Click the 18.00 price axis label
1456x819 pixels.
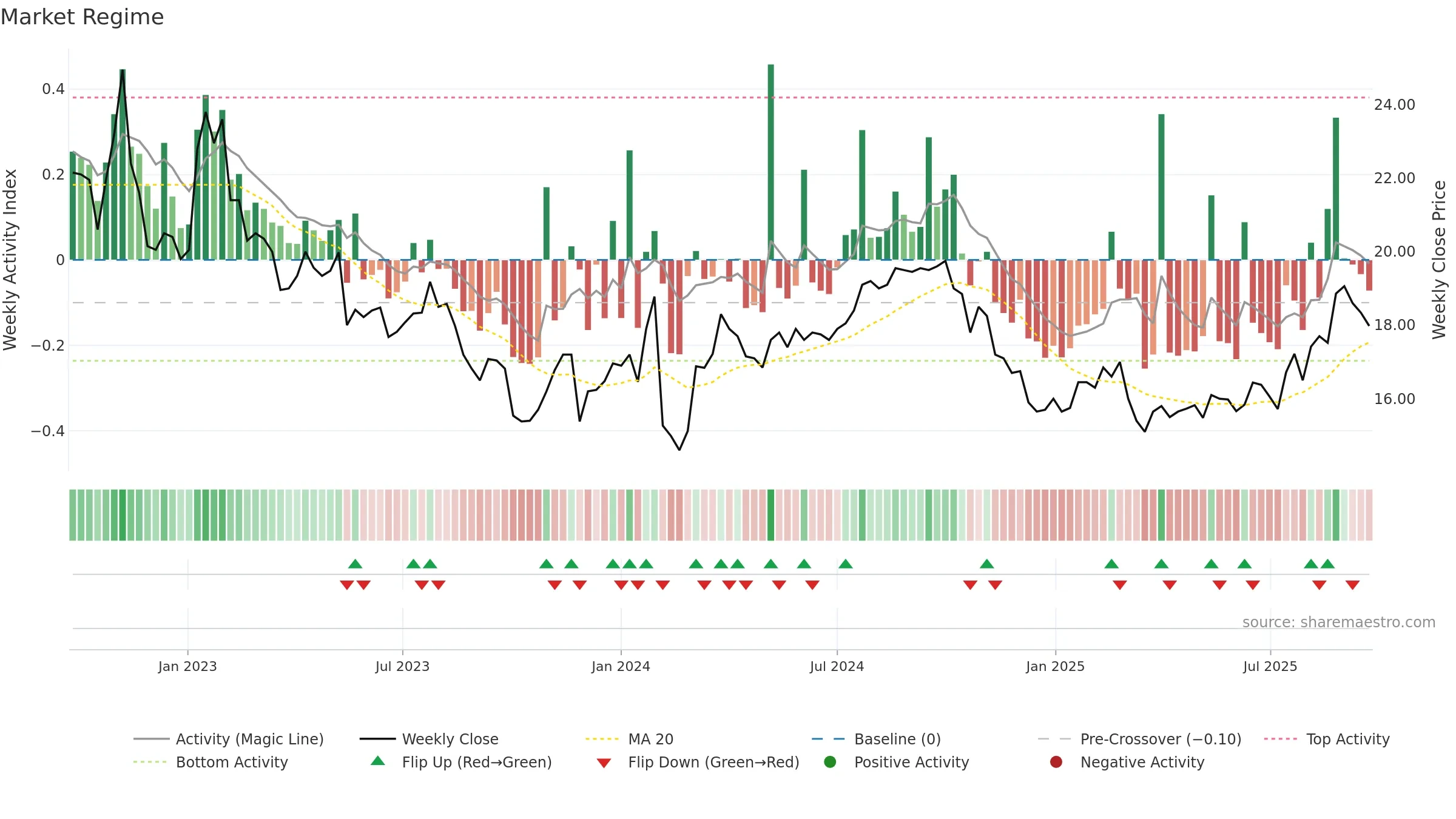[1395, 325]
